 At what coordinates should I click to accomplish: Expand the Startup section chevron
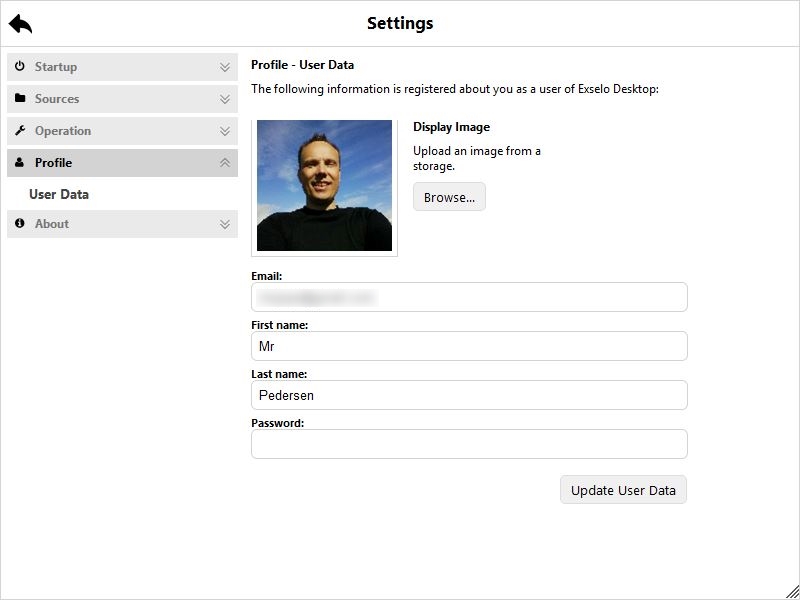point(224,67)
